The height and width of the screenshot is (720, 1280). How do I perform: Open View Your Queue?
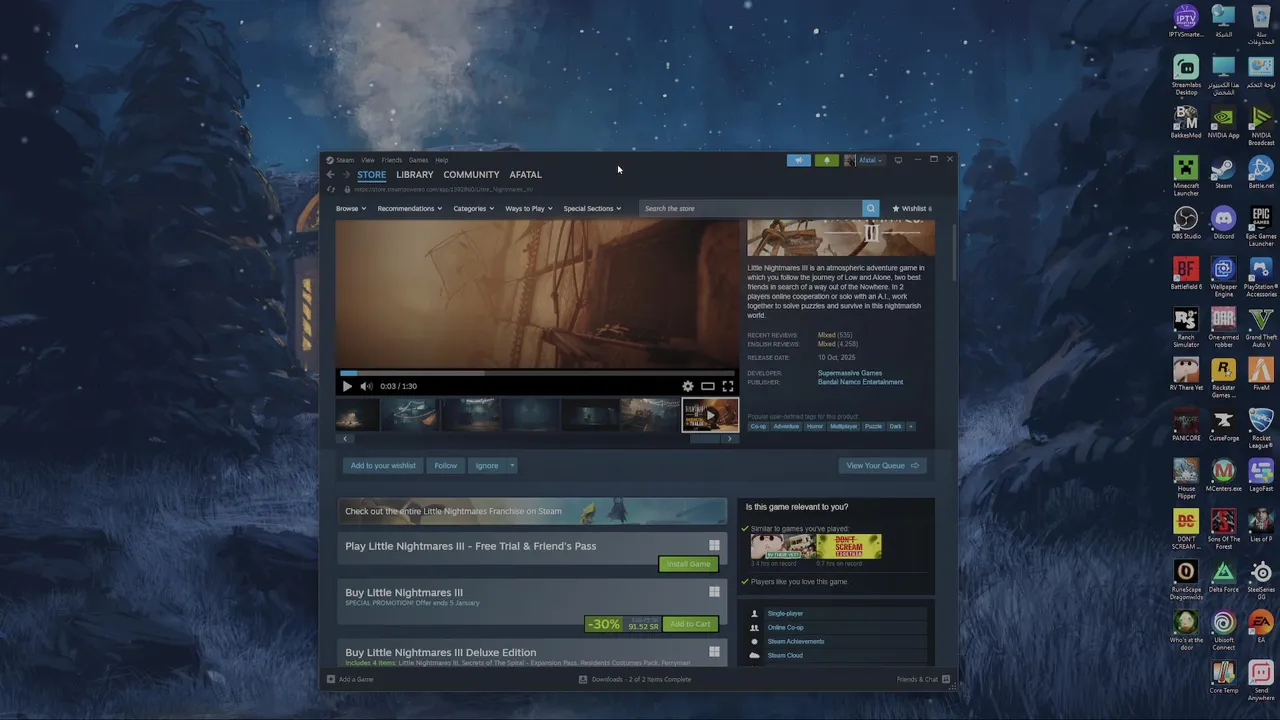tap(882, 465)
